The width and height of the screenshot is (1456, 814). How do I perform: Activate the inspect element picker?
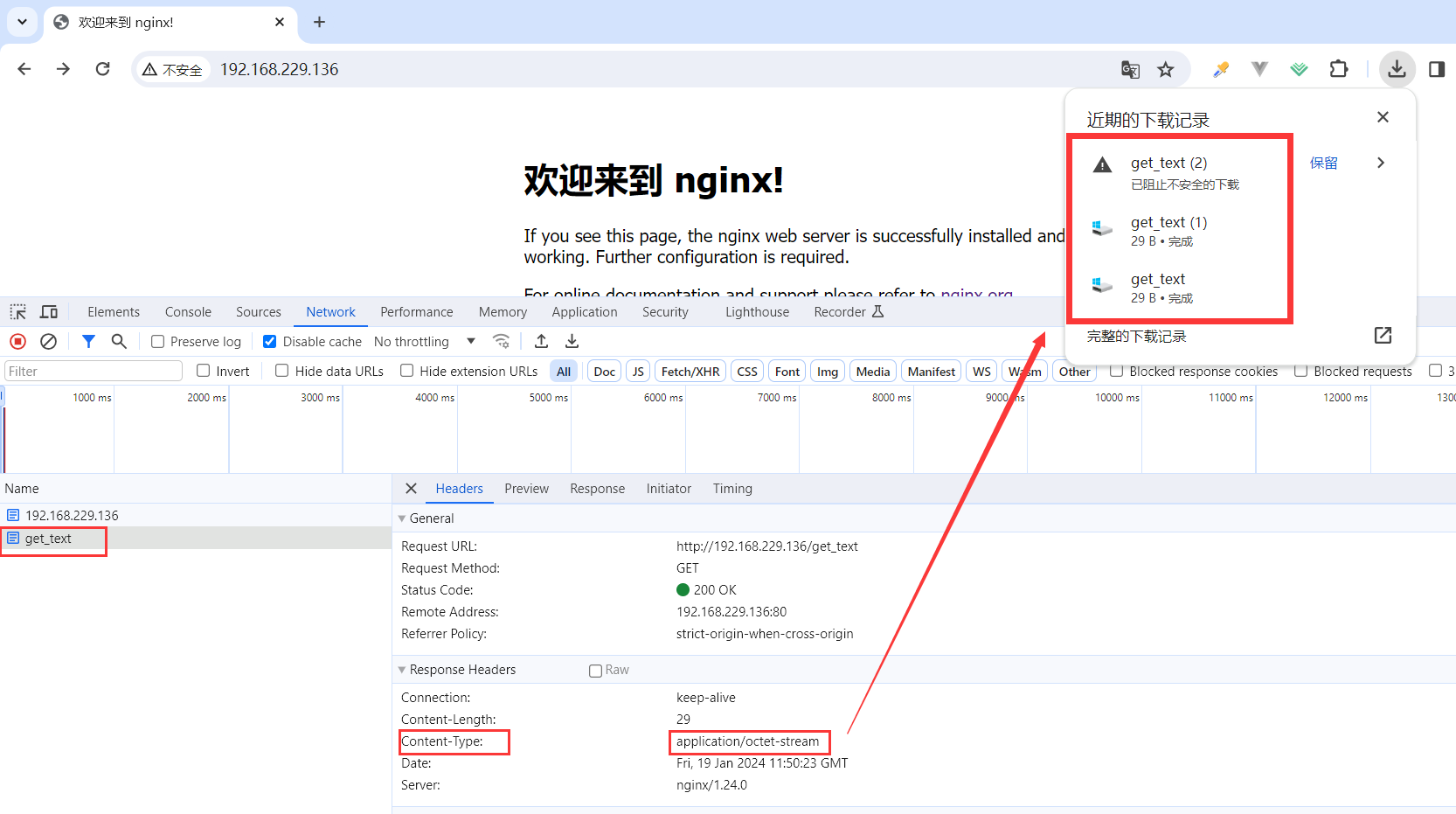point(17,312)
